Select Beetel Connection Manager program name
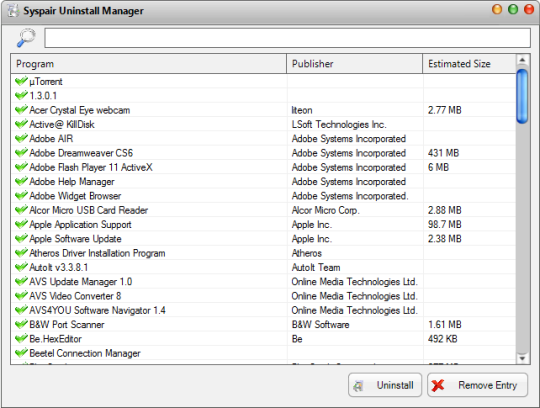The height and width of the screenshot is (408, 540). pos(85,353)
